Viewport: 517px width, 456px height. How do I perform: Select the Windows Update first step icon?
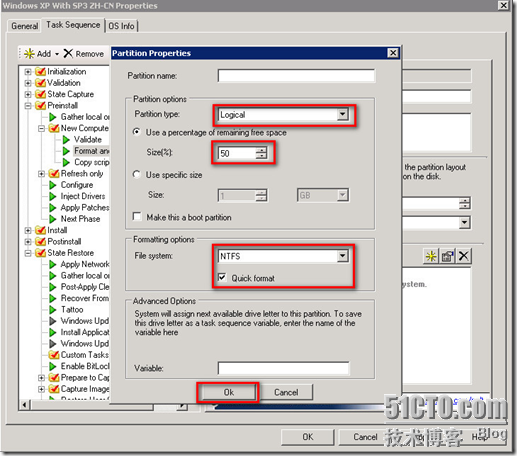(x=53, y=321)
